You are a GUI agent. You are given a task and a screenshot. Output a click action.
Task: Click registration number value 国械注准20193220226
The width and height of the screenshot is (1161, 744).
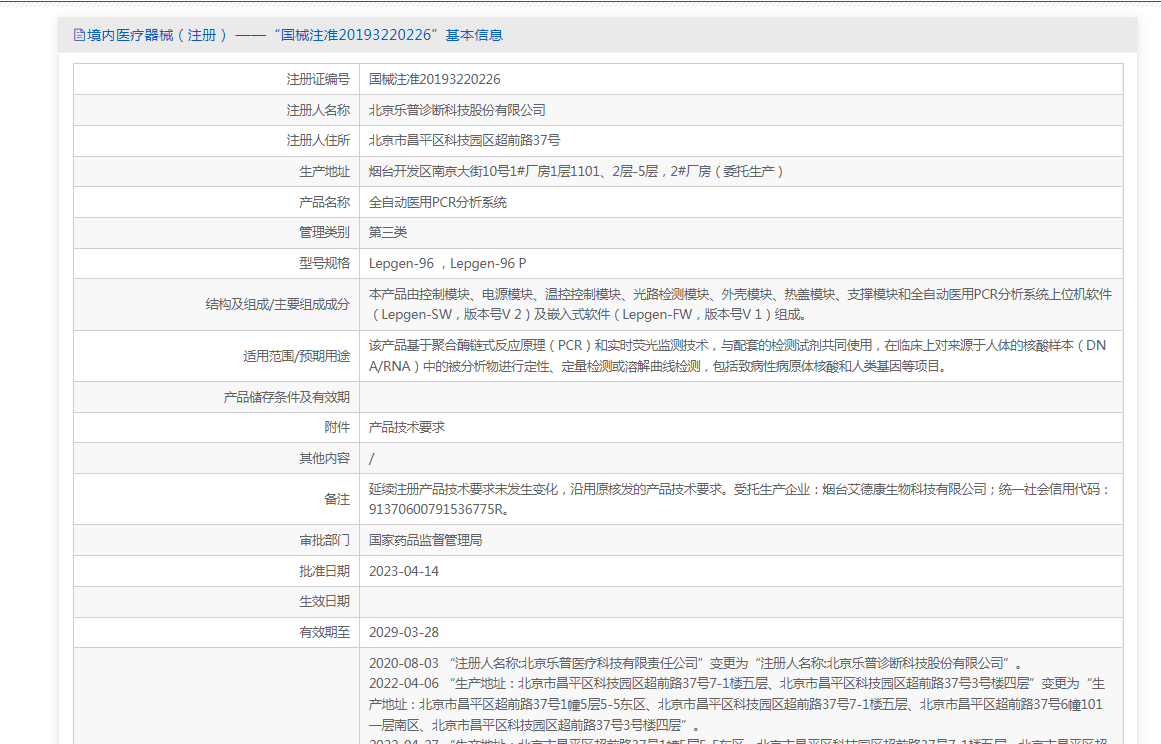click(x=434, y=79)
